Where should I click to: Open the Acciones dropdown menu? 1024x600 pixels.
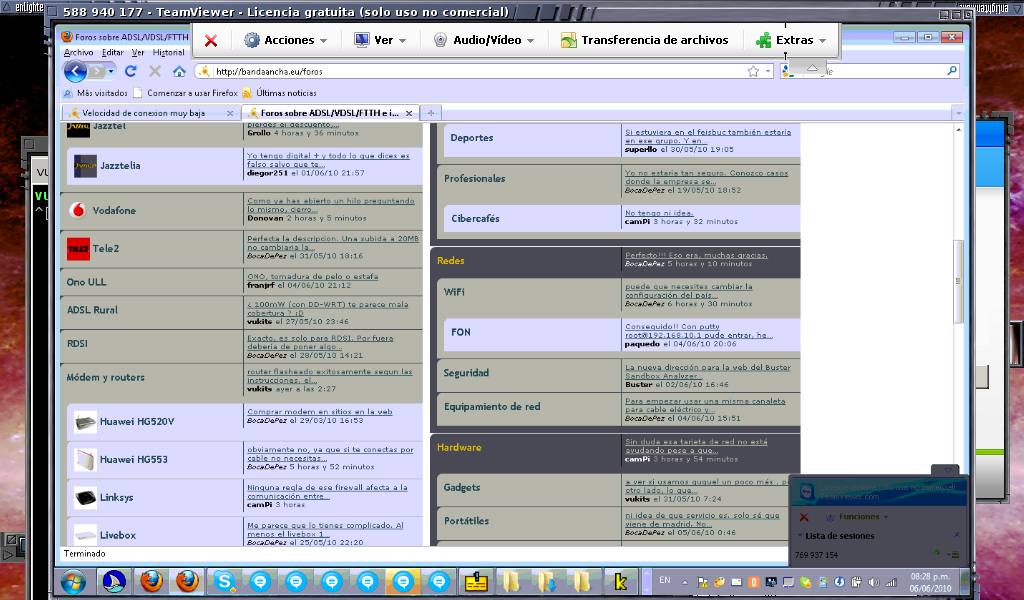click(285, 41)
